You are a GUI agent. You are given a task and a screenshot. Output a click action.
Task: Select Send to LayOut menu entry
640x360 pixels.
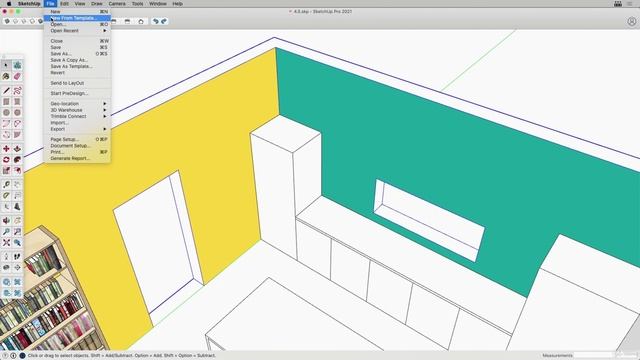coord(77,83)
